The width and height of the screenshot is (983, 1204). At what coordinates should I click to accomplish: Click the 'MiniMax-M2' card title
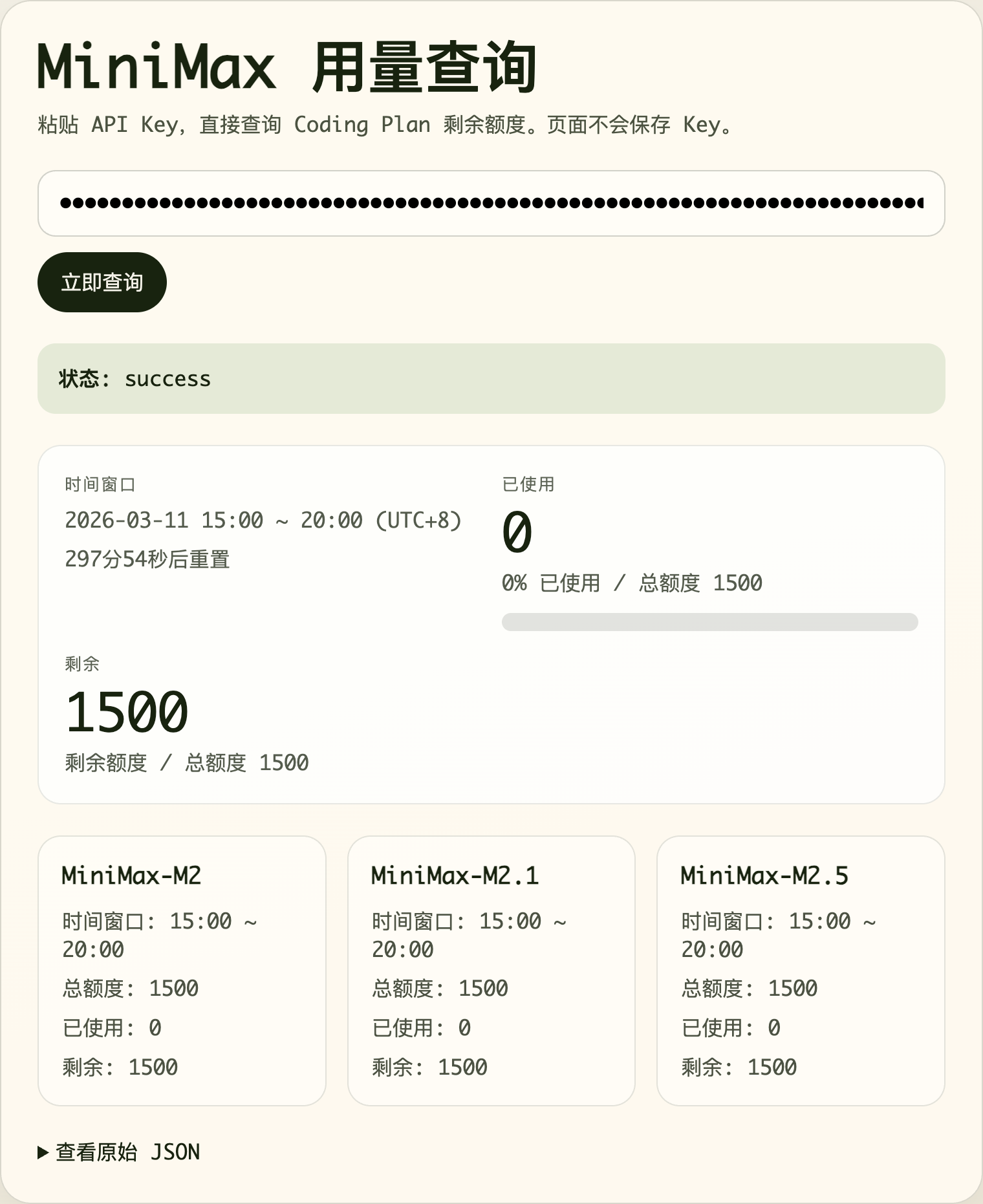pos(131,876)
